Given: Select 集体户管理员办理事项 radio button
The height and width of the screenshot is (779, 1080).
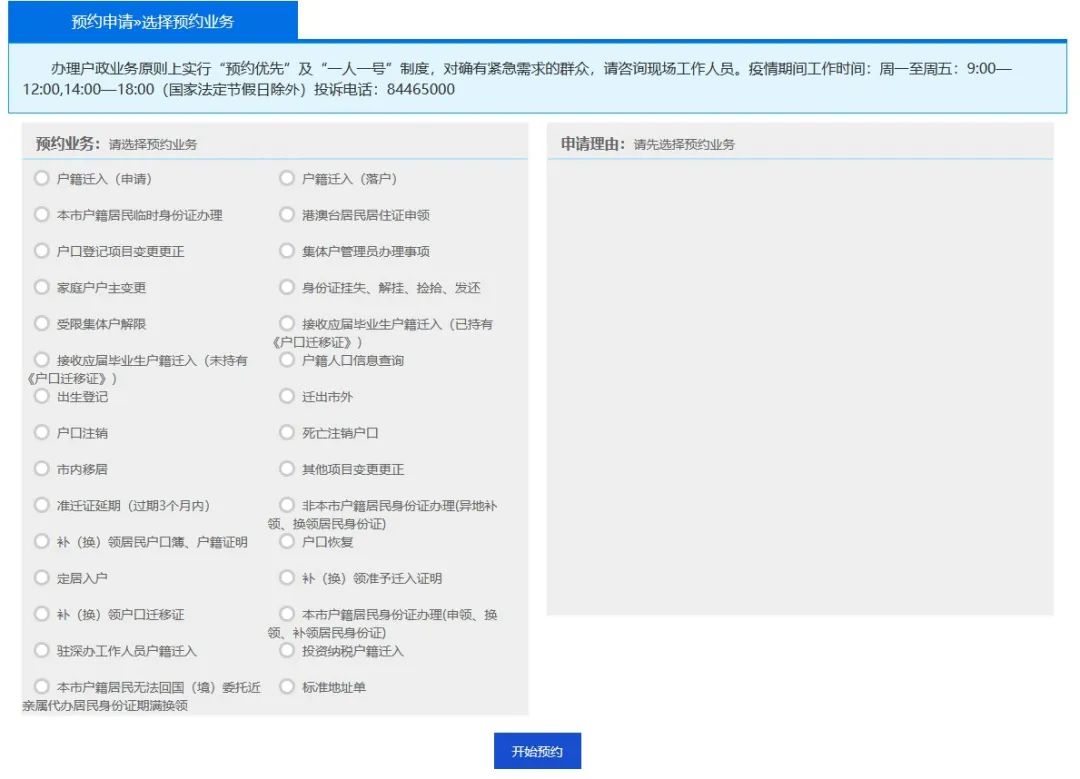Looking at the screenshot, I should pyautogui.click(x=287, y=251).
